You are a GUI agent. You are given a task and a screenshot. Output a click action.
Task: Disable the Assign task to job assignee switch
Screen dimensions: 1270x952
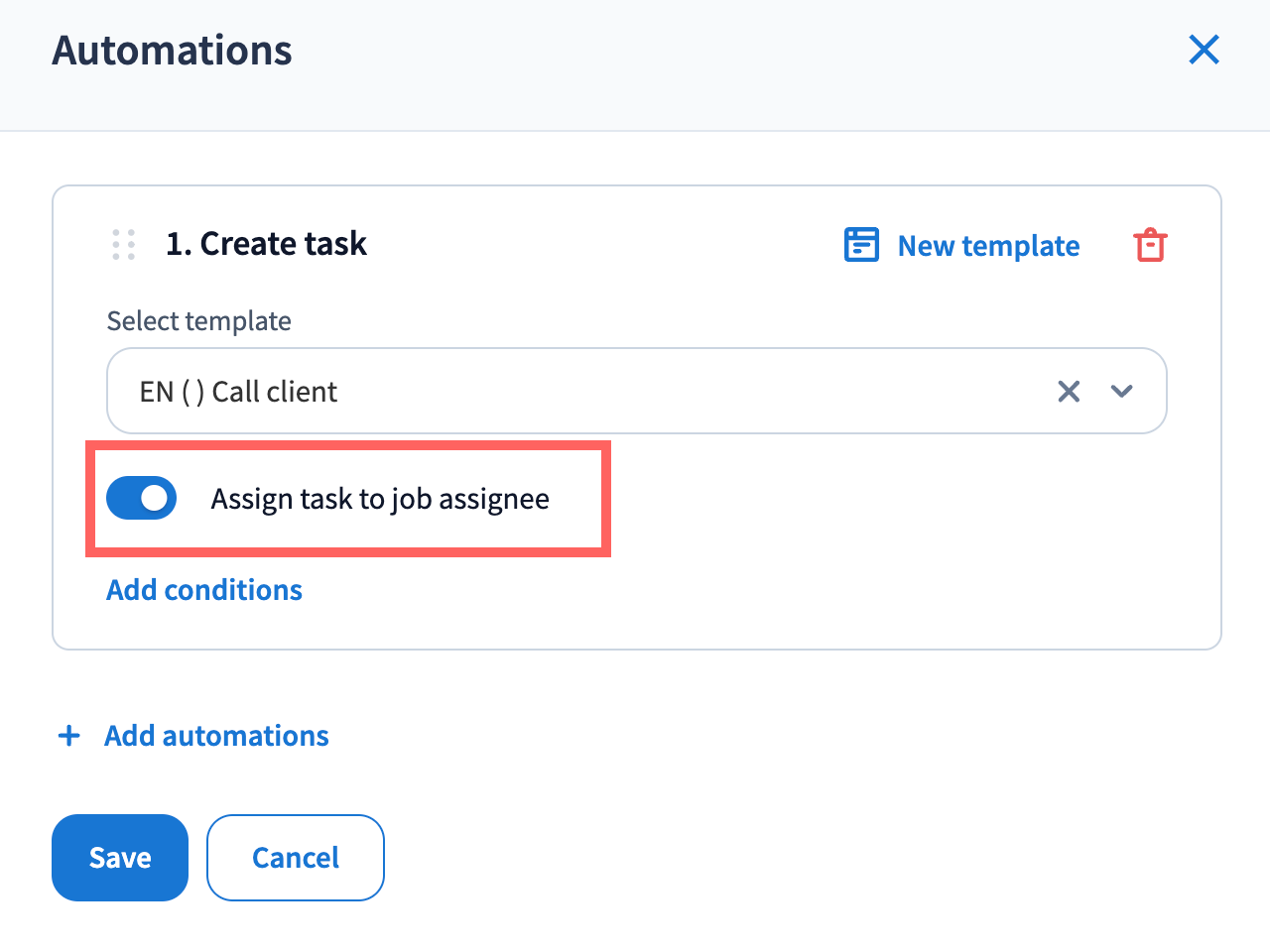tap(142, 498)
